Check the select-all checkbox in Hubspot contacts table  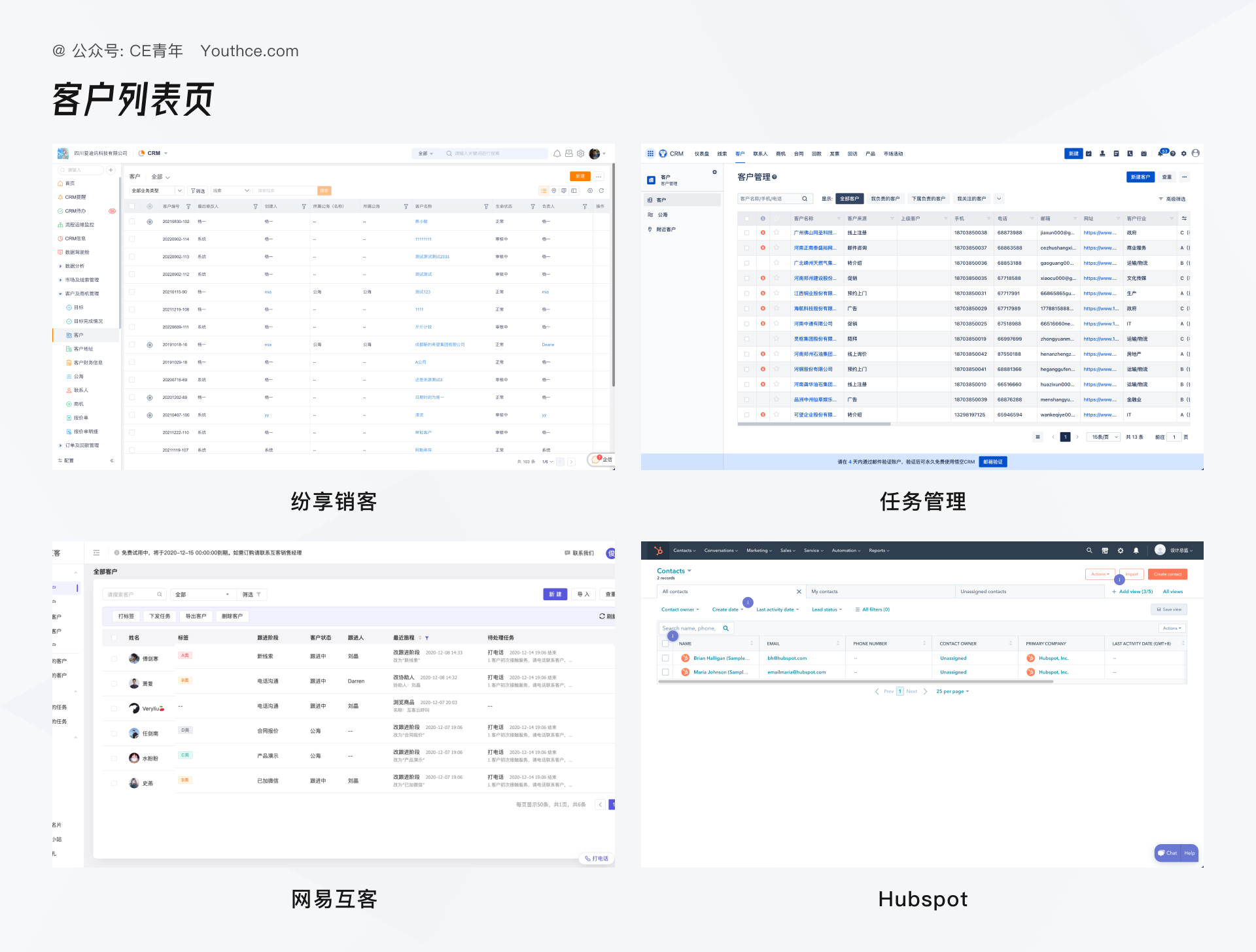coord(665,643)
